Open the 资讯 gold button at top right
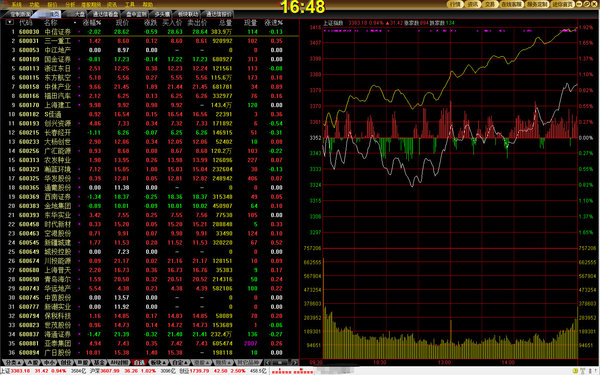Image resolution: width=600 pixels, height=375 pixels. 473,4
